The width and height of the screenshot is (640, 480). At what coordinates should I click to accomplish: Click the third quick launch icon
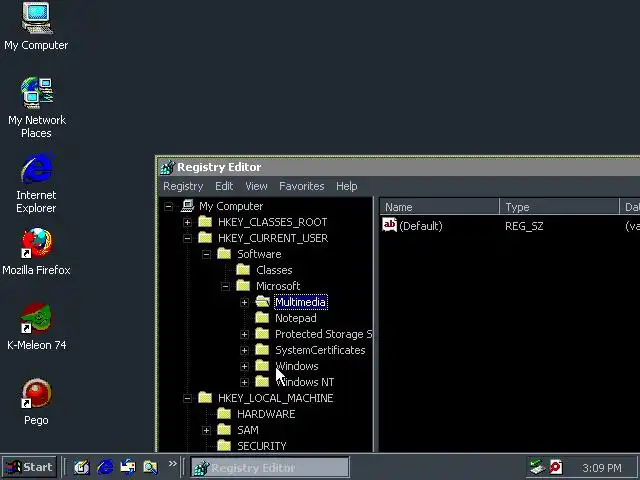coord(128,467)
